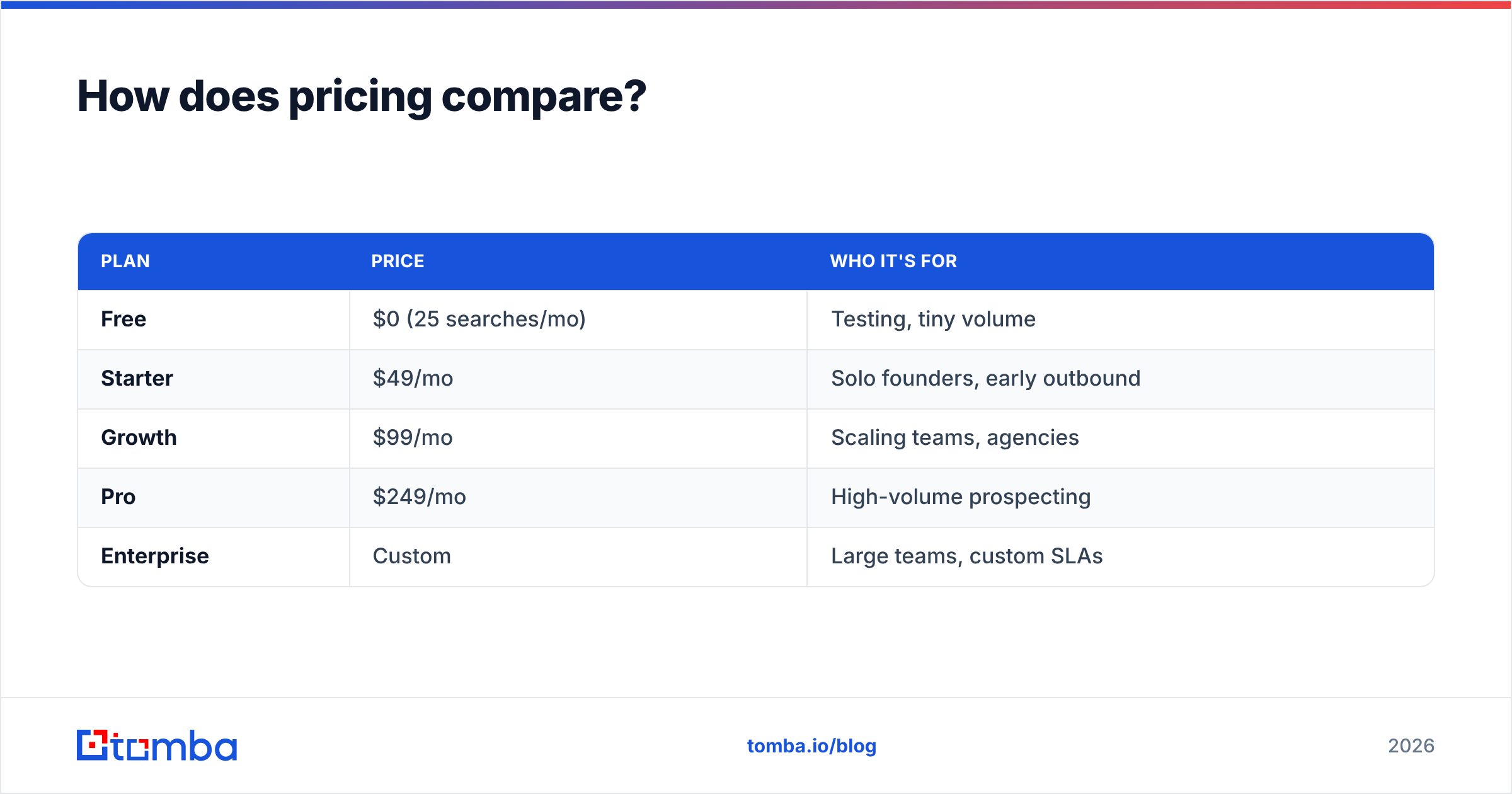Click the 'Testing, tiny volume' cell
The image size is (1512, 794).
tap(1121, 319)
